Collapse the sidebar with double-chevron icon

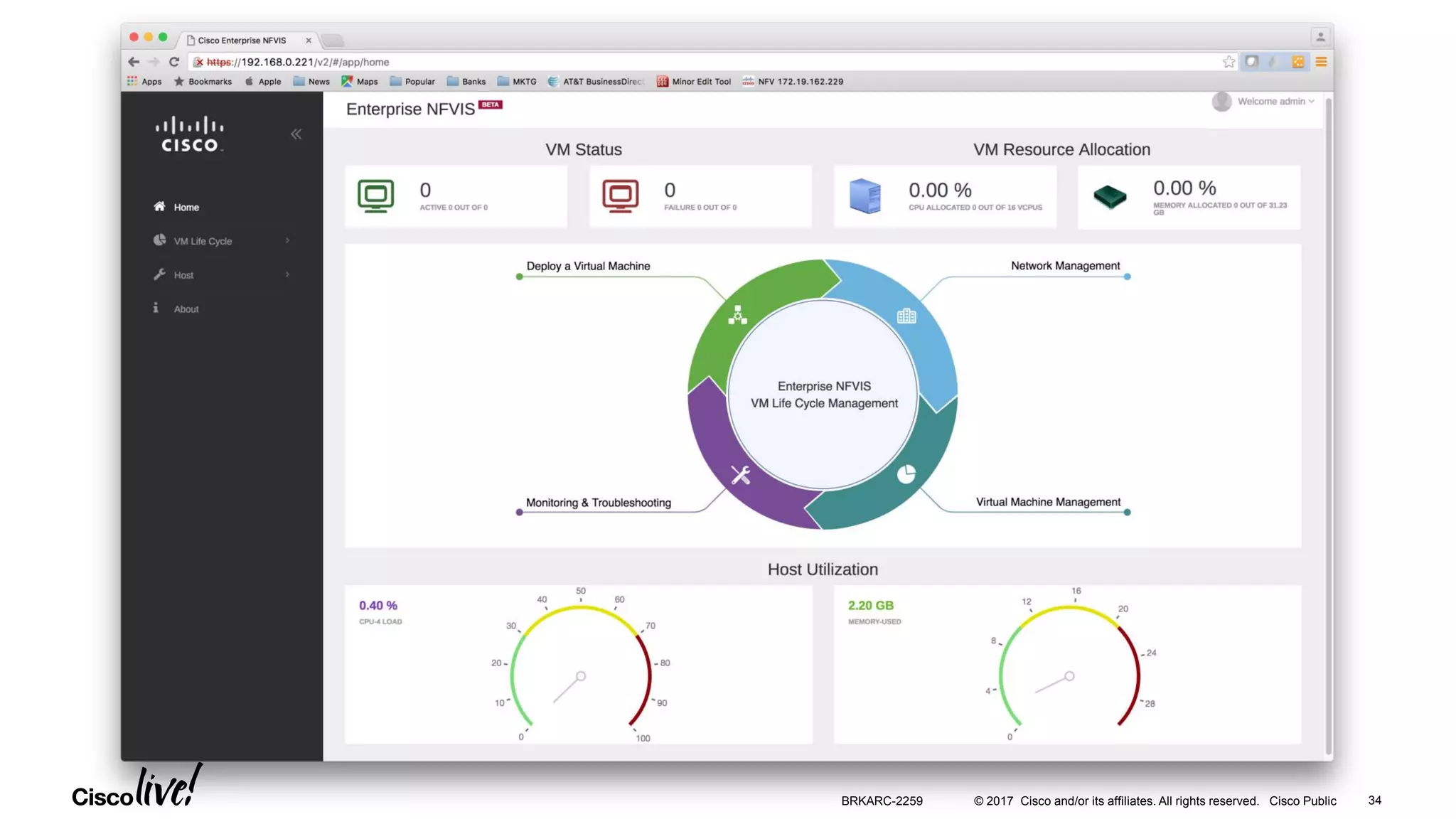[296, 134]
